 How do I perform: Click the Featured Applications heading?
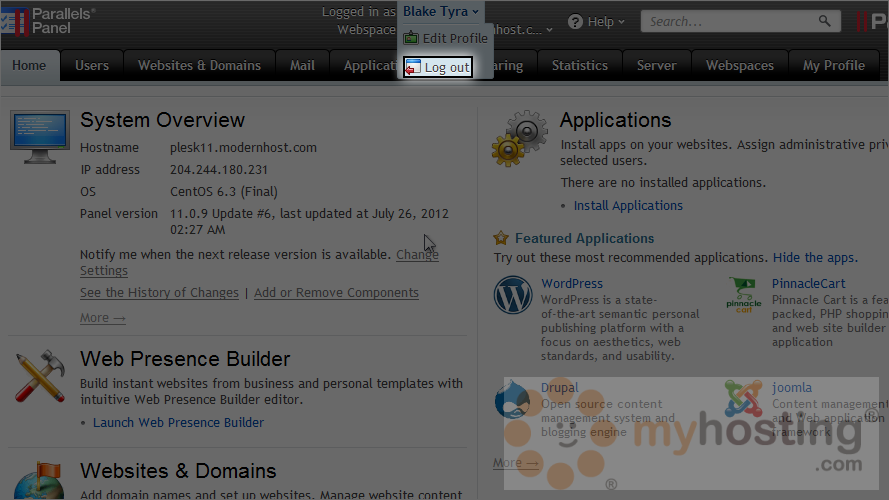point(585,238)
